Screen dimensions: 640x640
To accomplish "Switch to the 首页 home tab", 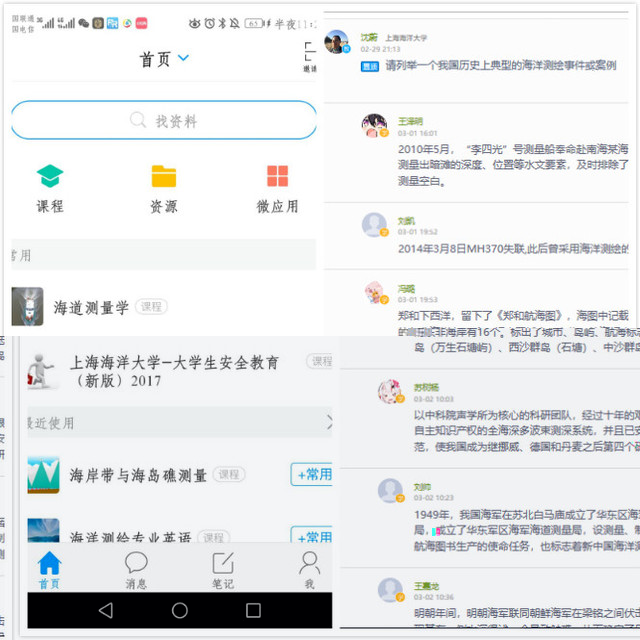I will 49,570.
